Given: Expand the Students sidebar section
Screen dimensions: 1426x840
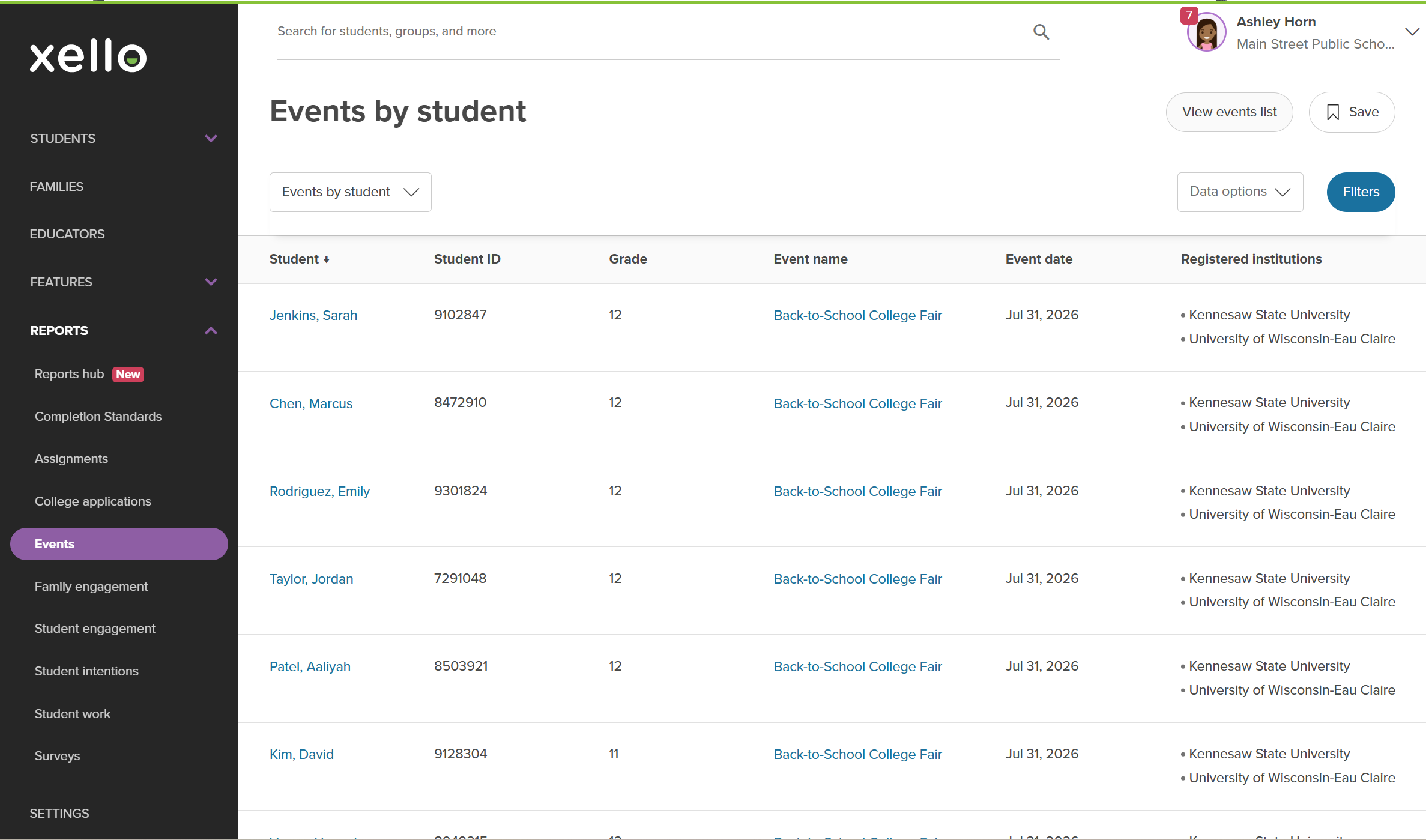Looking at the screenshot, I should (211, 139).
